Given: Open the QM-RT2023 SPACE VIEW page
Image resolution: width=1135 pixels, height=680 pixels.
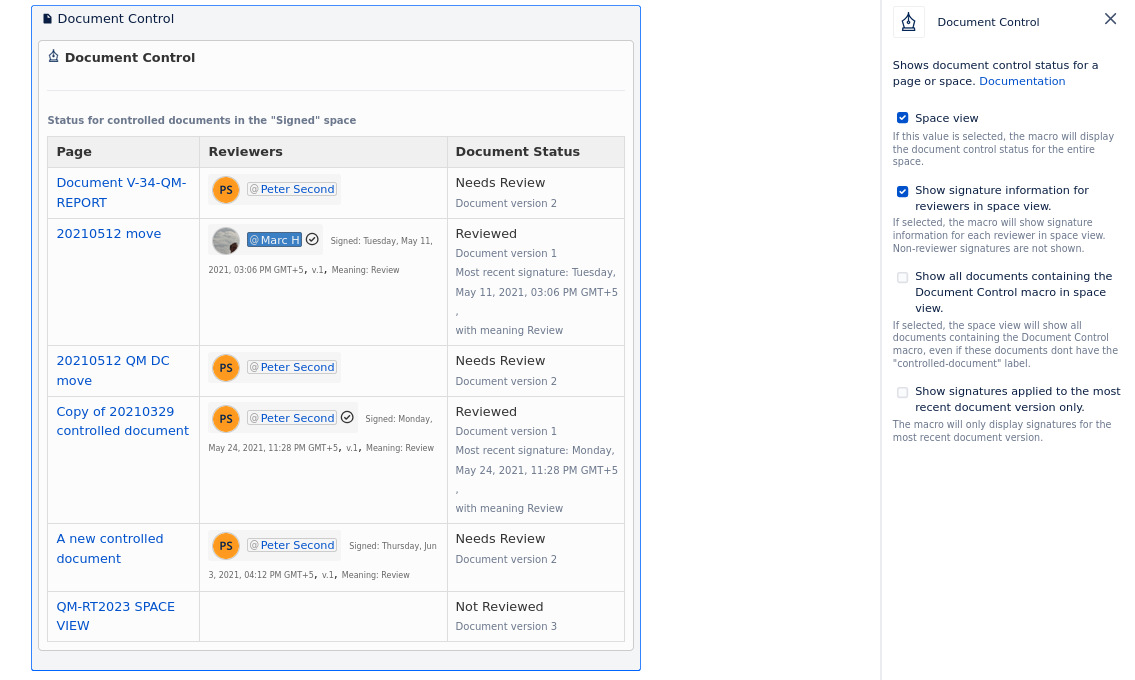Looking at the screenshot, I should click(113, 616).
